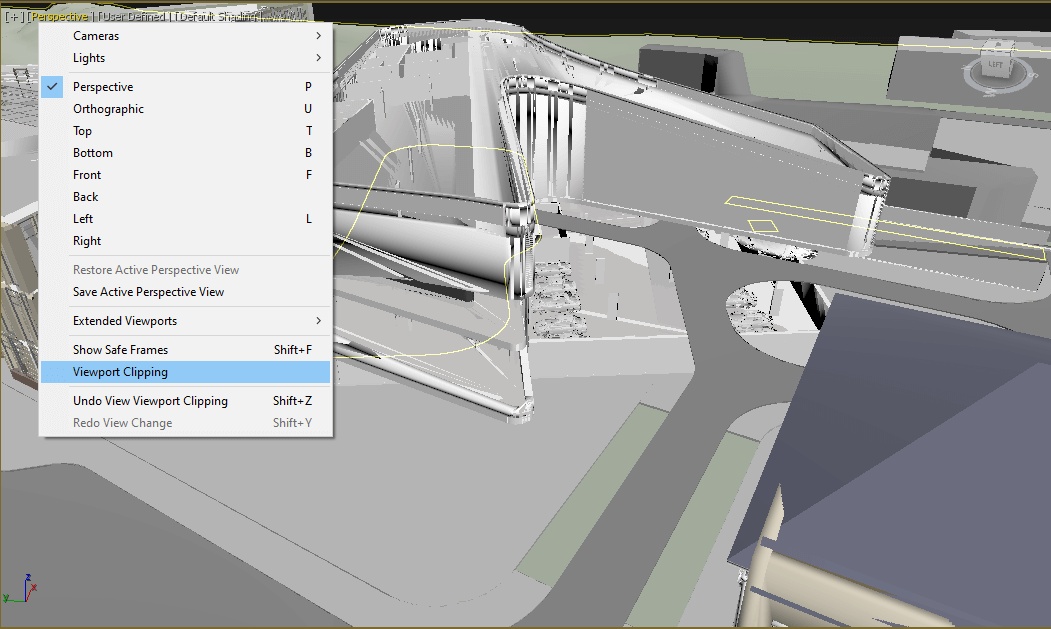Screen dimensions: 1051x629
Task: Expand the Lights submenu
Action: tap(89, 58)
